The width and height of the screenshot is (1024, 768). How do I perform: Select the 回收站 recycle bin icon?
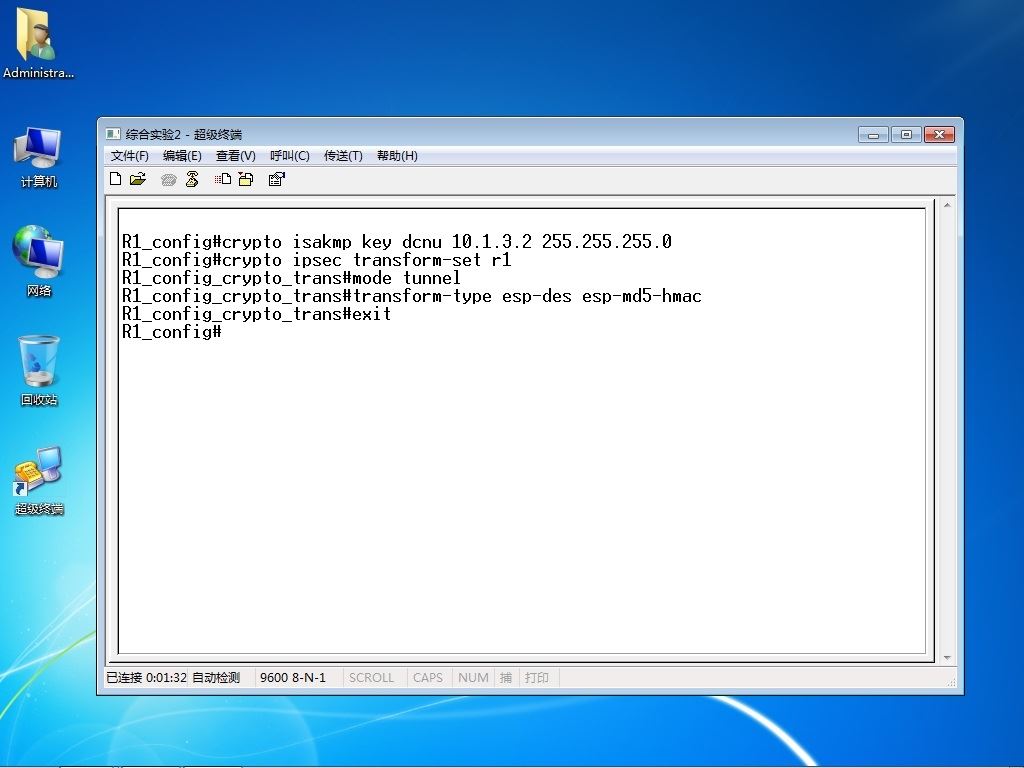39,370
